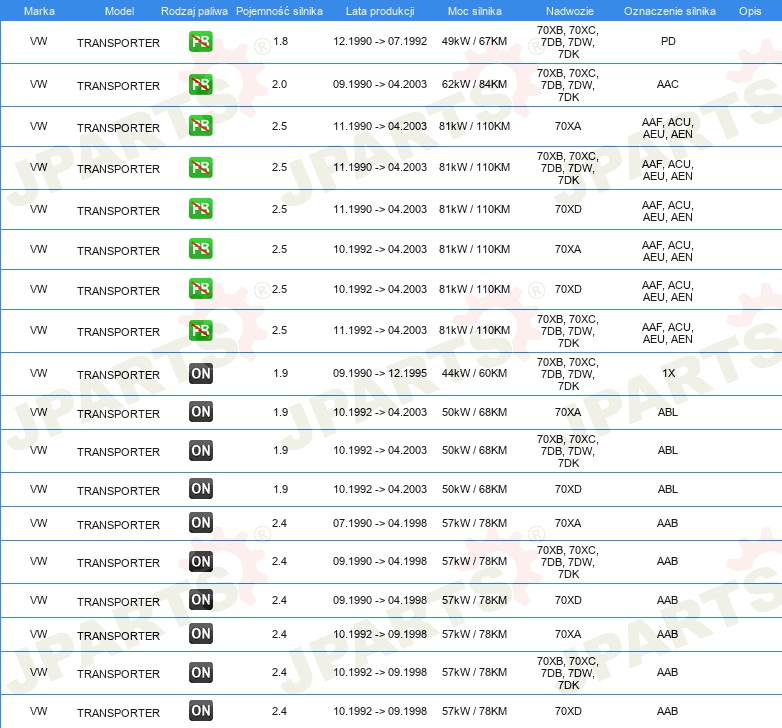
Task: Select 70XB, 70XC body cell in the AAC row
Action: pyautogui.click(x=568, y=85)
